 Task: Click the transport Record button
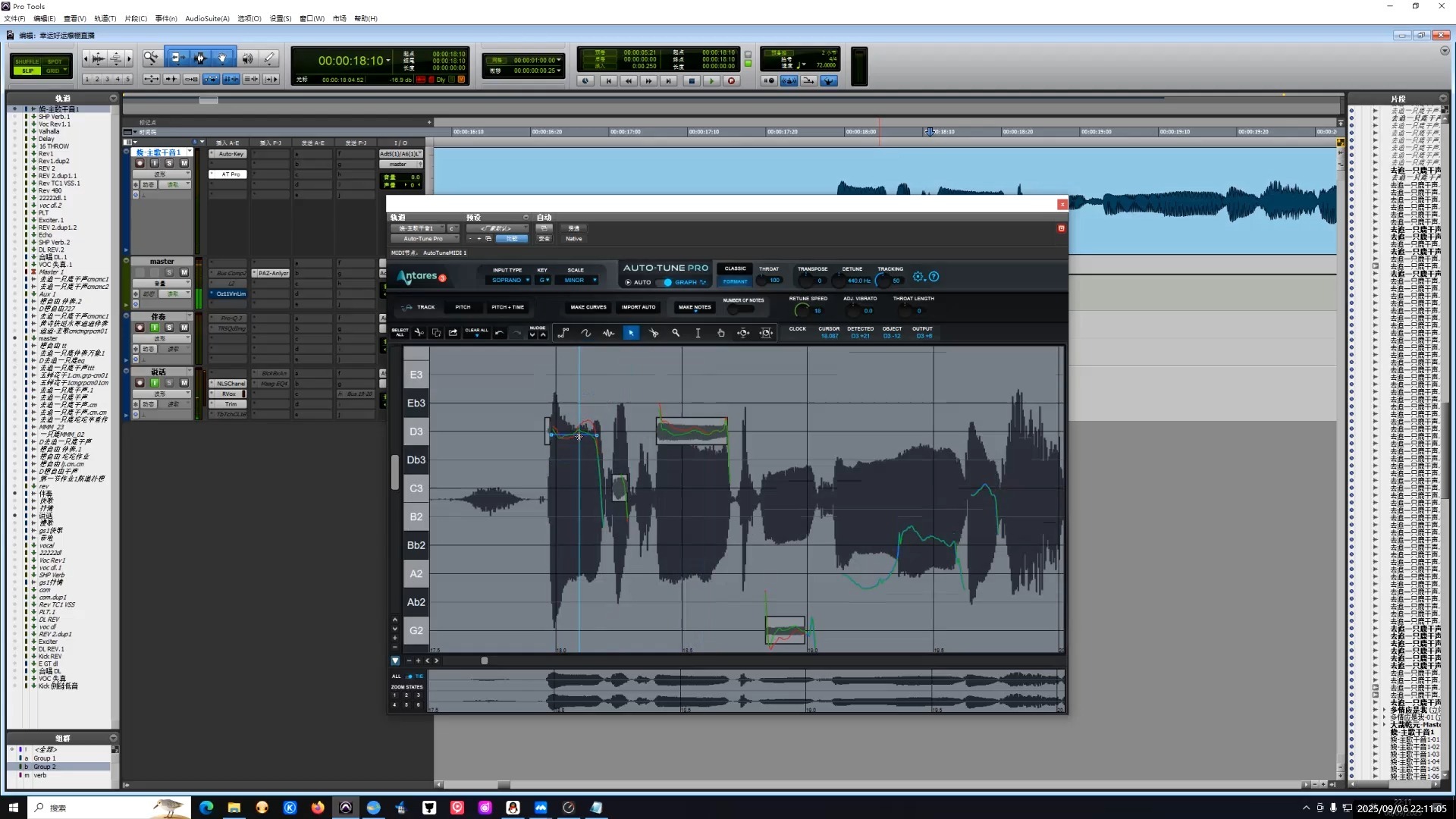pyautogui.click(x=731, y=80)
